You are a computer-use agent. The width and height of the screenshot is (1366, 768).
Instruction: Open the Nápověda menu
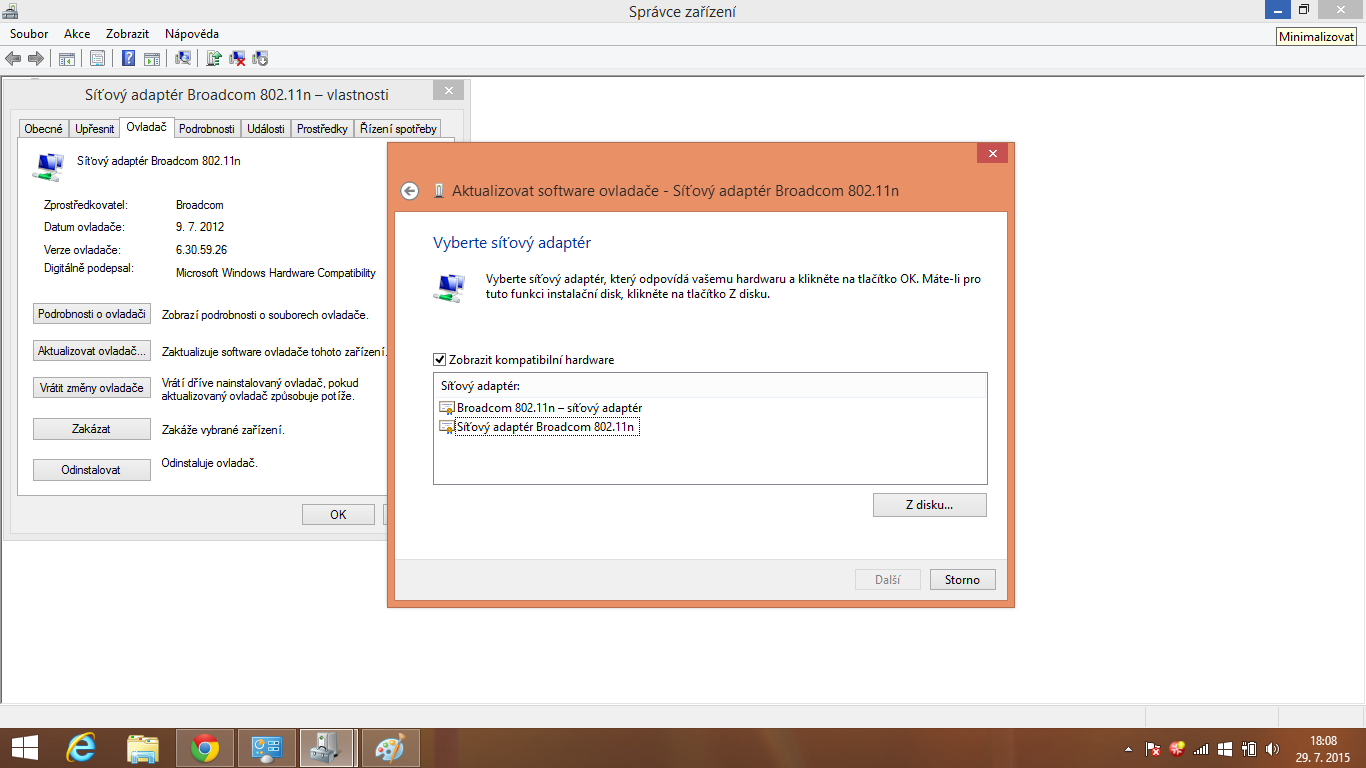coord(192,34)
